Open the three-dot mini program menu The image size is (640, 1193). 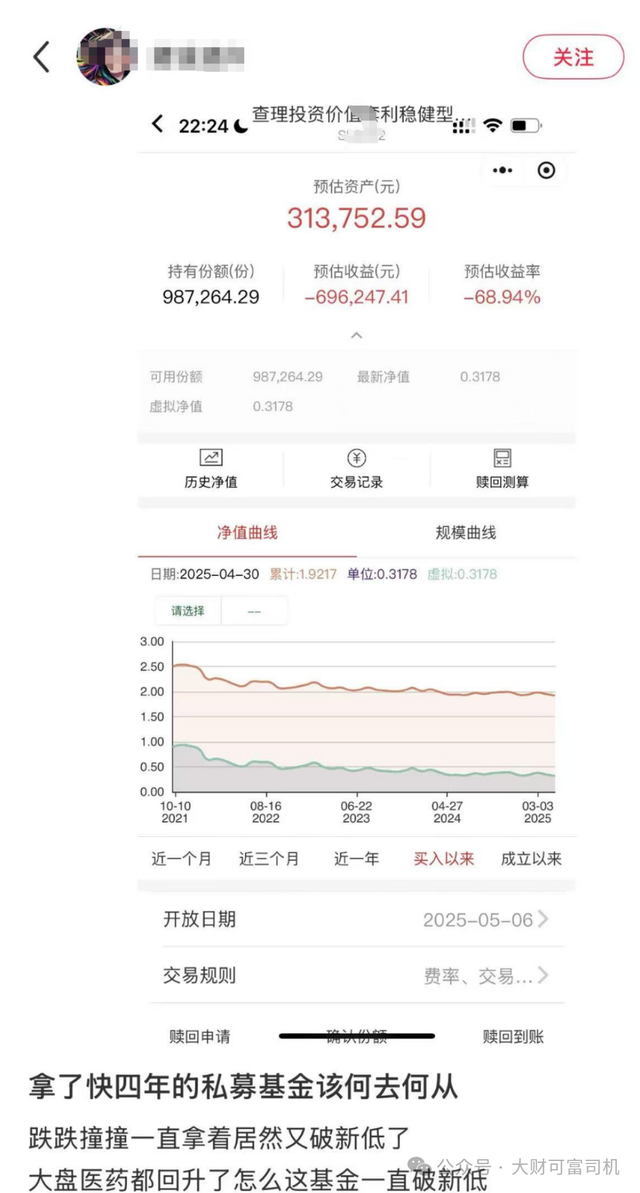tap(504, 170)
